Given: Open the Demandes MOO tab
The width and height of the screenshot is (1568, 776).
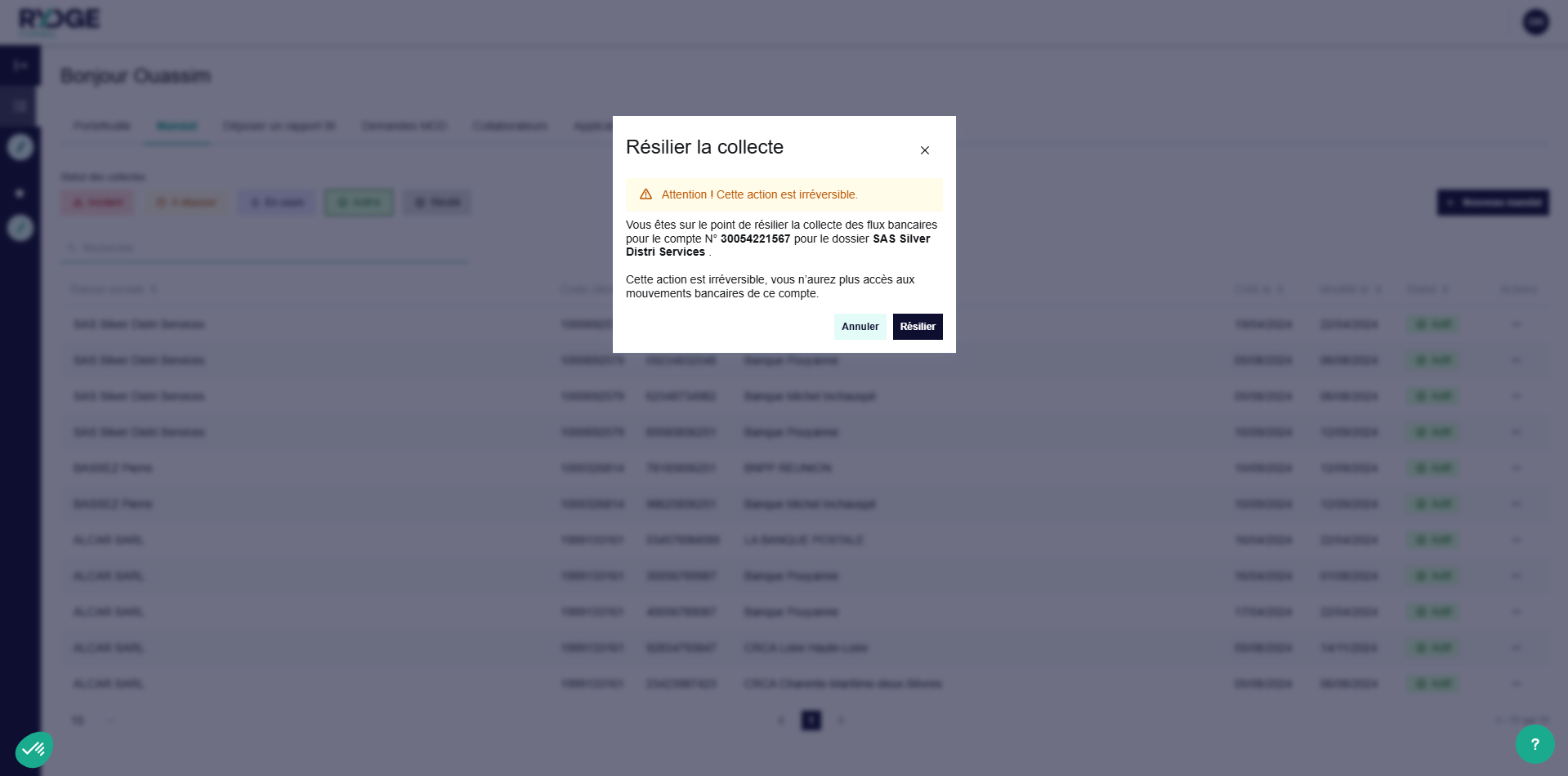Looking at the screenshot, I should (404, 126).
